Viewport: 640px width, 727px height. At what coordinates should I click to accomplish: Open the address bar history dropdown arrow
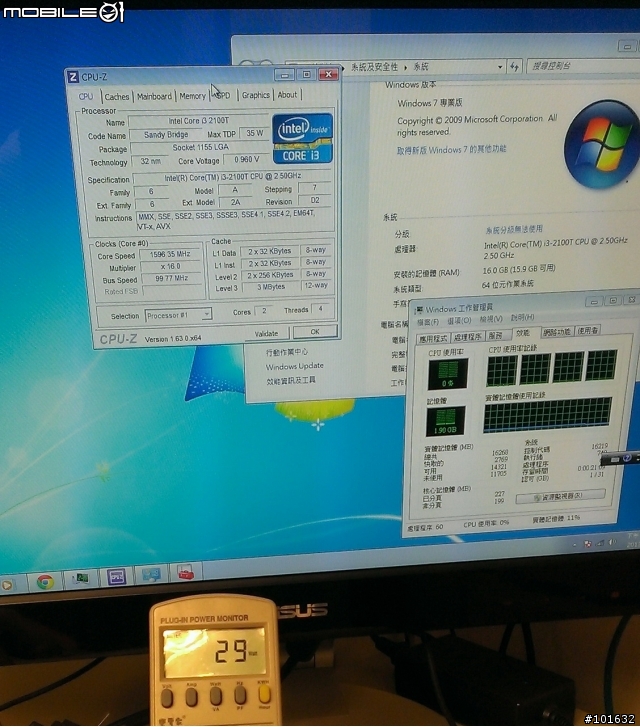click(500, 67)
